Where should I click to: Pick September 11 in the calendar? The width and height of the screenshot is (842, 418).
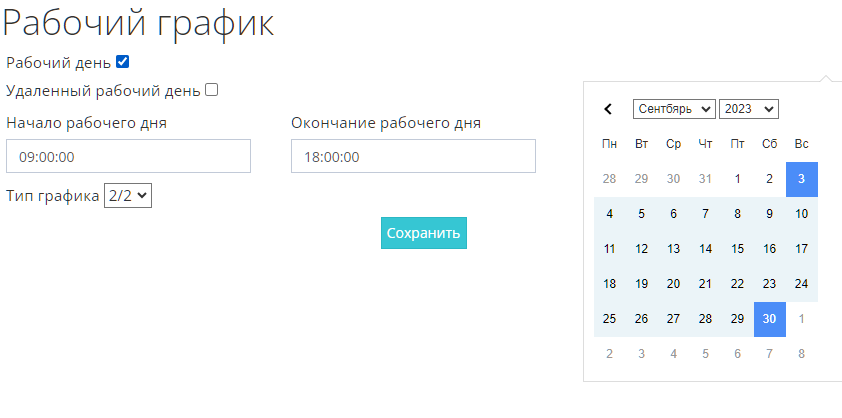click(610, 249)
